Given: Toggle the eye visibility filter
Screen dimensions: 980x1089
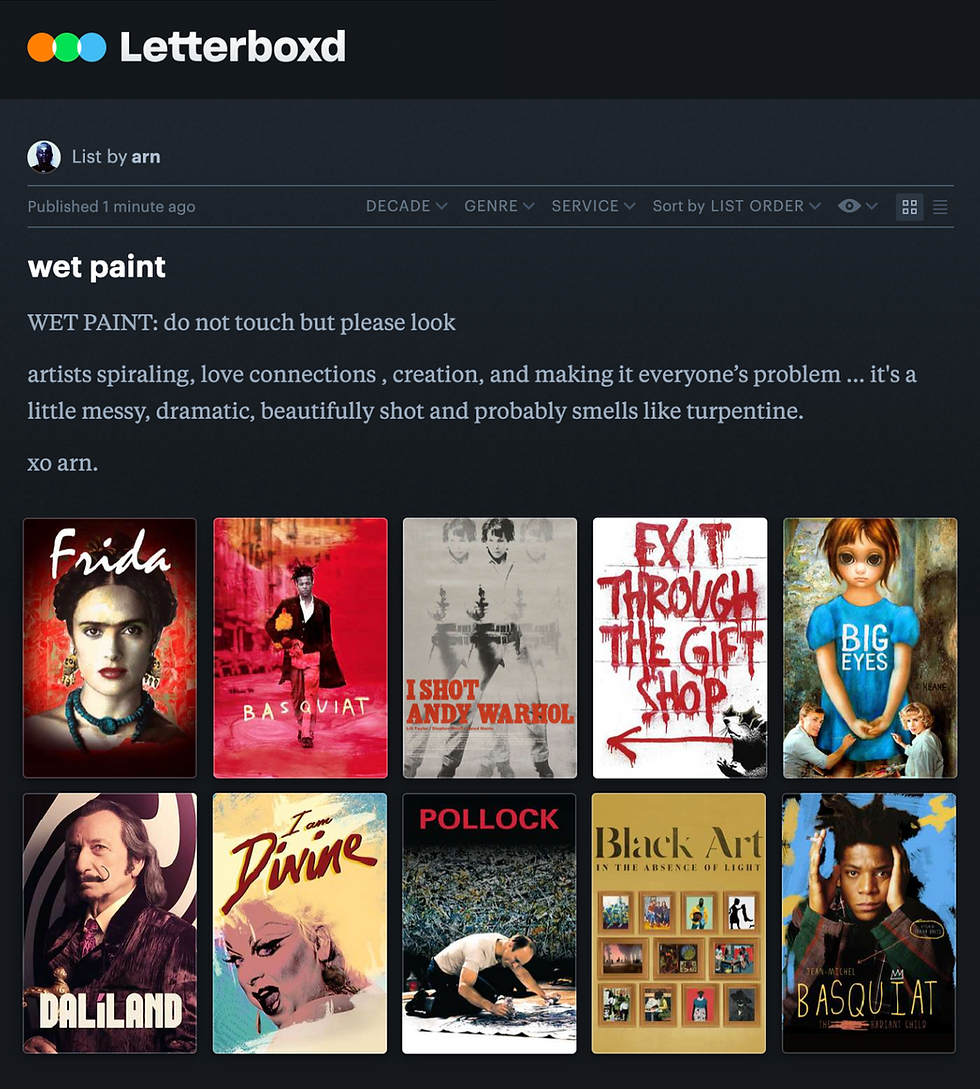Looking at the screenshot, I should point(849,206).
